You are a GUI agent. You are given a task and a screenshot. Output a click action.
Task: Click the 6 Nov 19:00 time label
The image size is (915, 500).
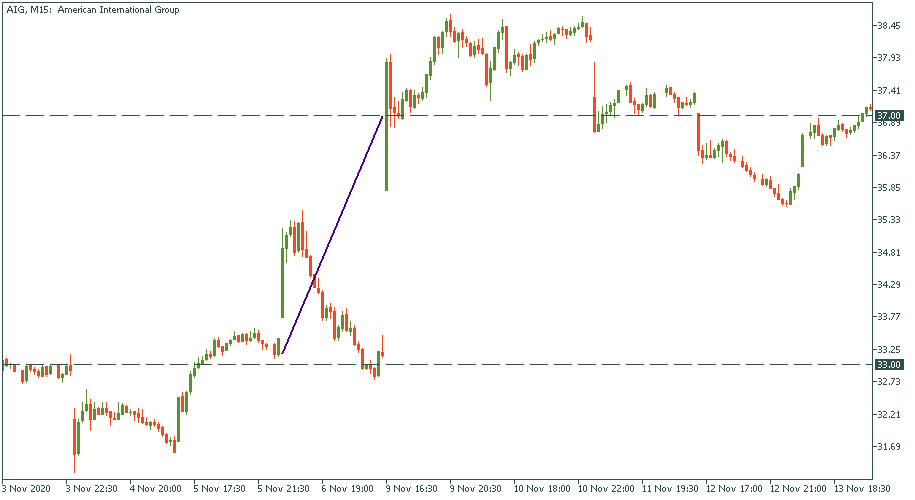click(x=346, y=489)
